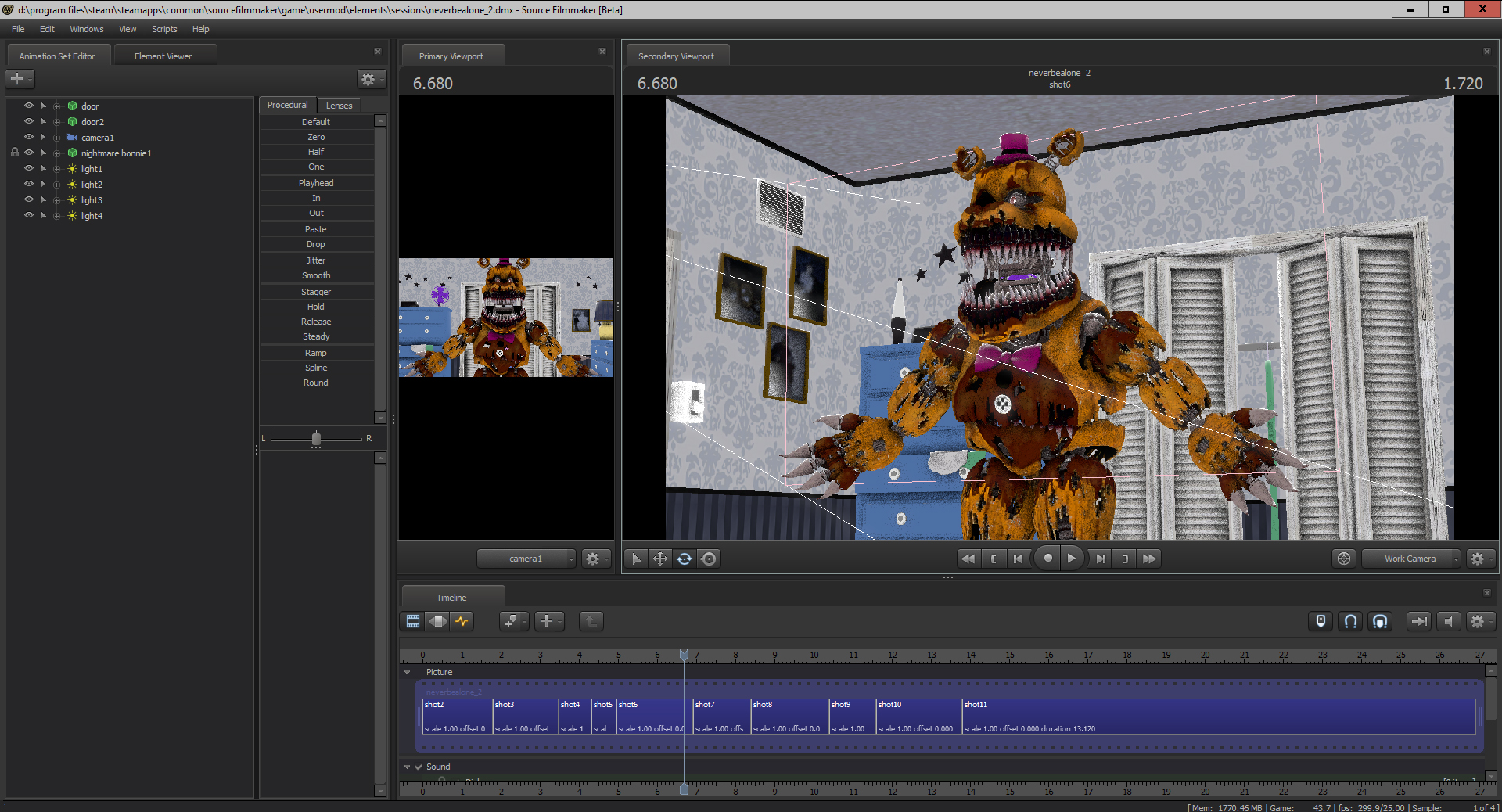The width and height of the screenshot is (1502, 812).
Task: Hide light3 in the list
Action: click(x=29, y=199)
